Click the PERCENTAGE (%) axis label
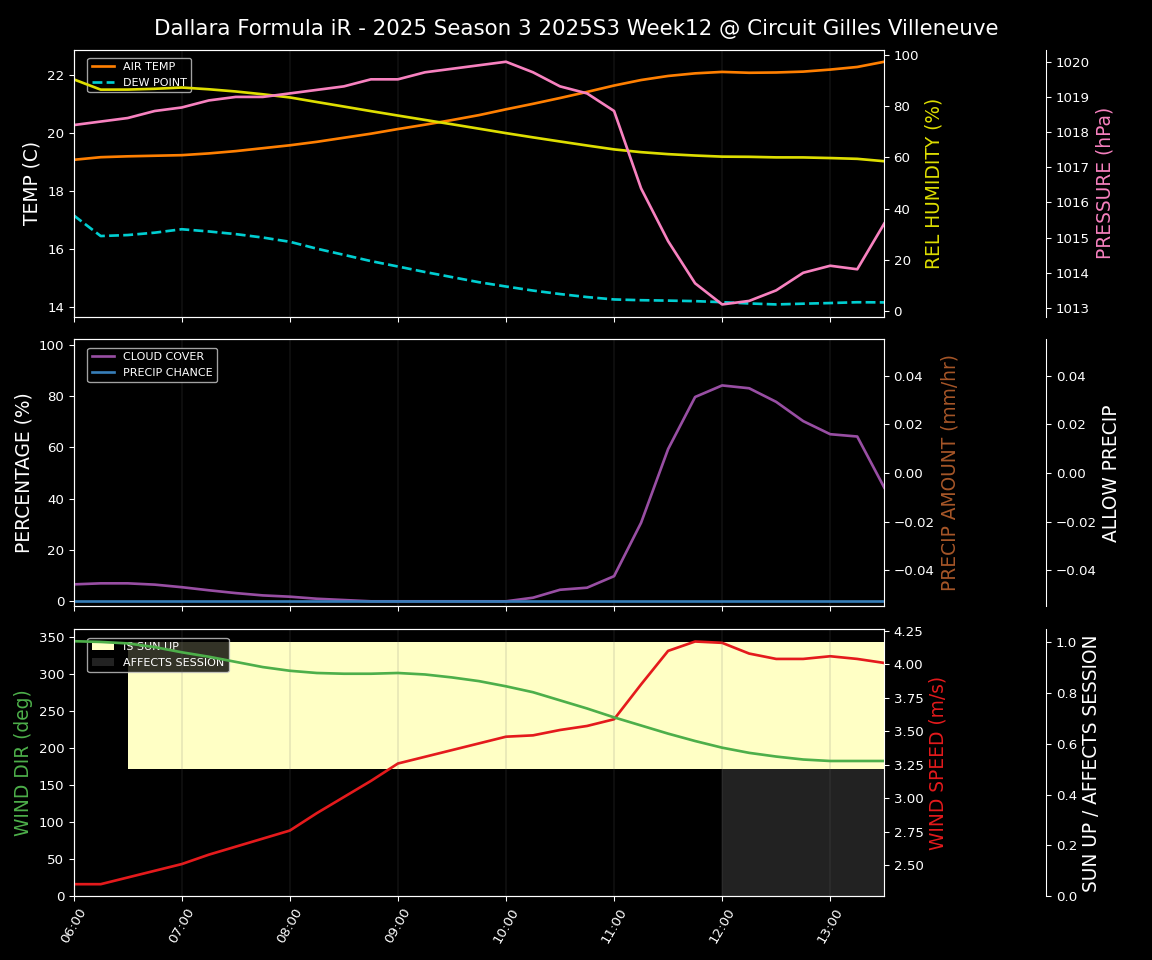The height and width of the screenshot is (960, 1152). (x=23, y=474)
